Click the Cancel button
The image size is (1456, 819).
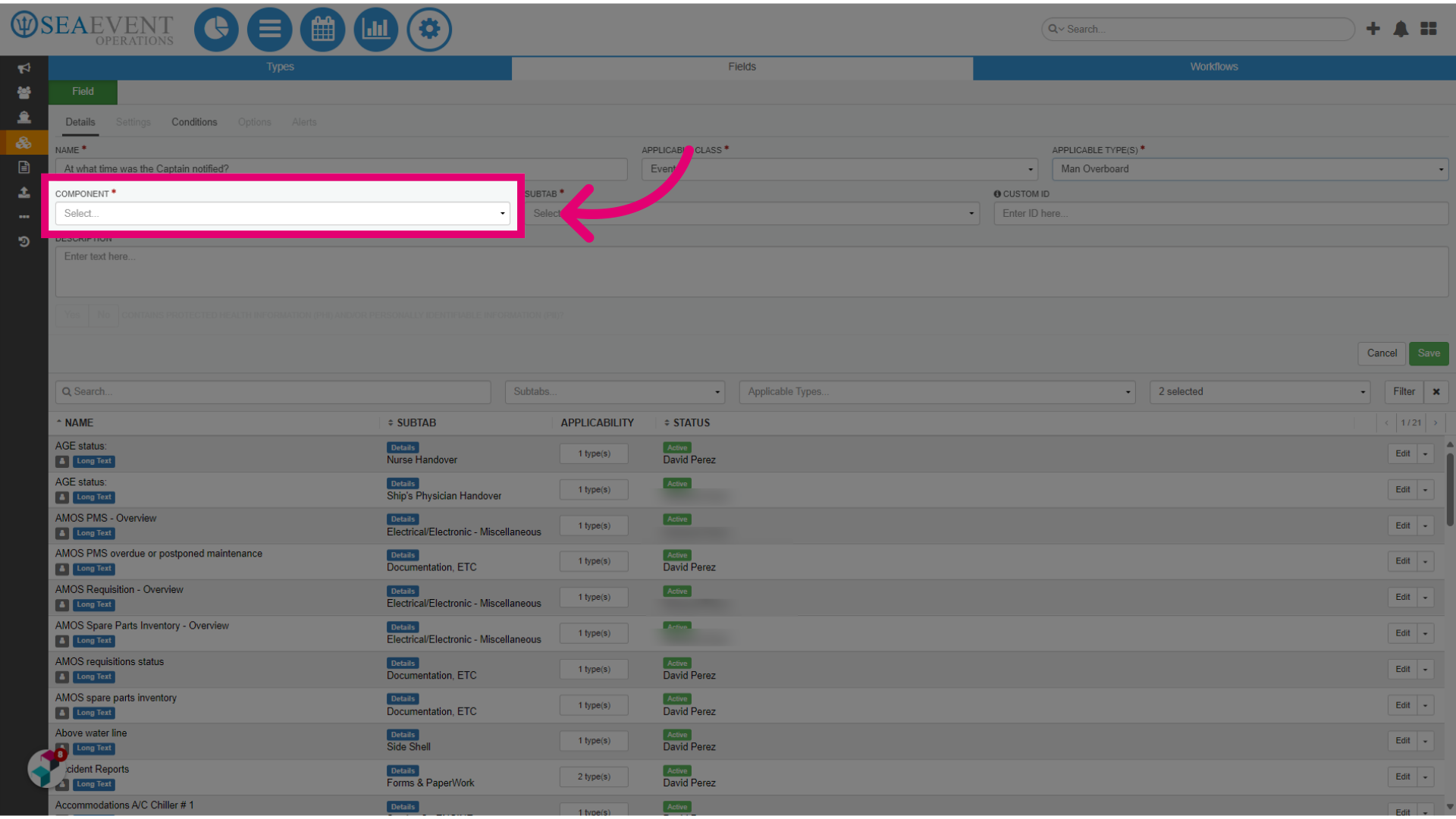[1382, 353]
